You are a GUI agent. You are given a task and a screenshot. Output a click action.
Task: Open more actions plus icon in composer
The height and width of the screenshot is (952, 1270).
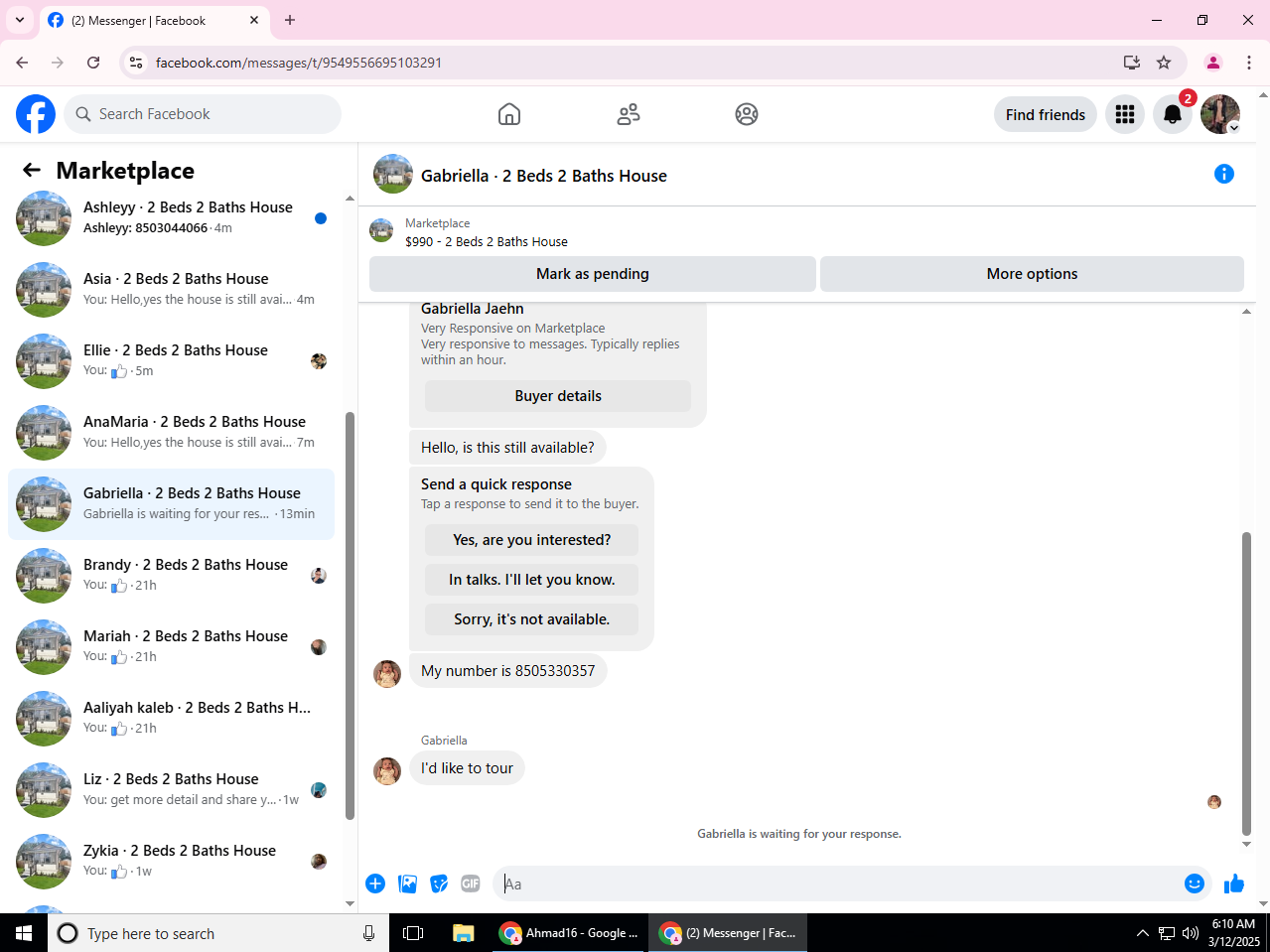[375, 884]
